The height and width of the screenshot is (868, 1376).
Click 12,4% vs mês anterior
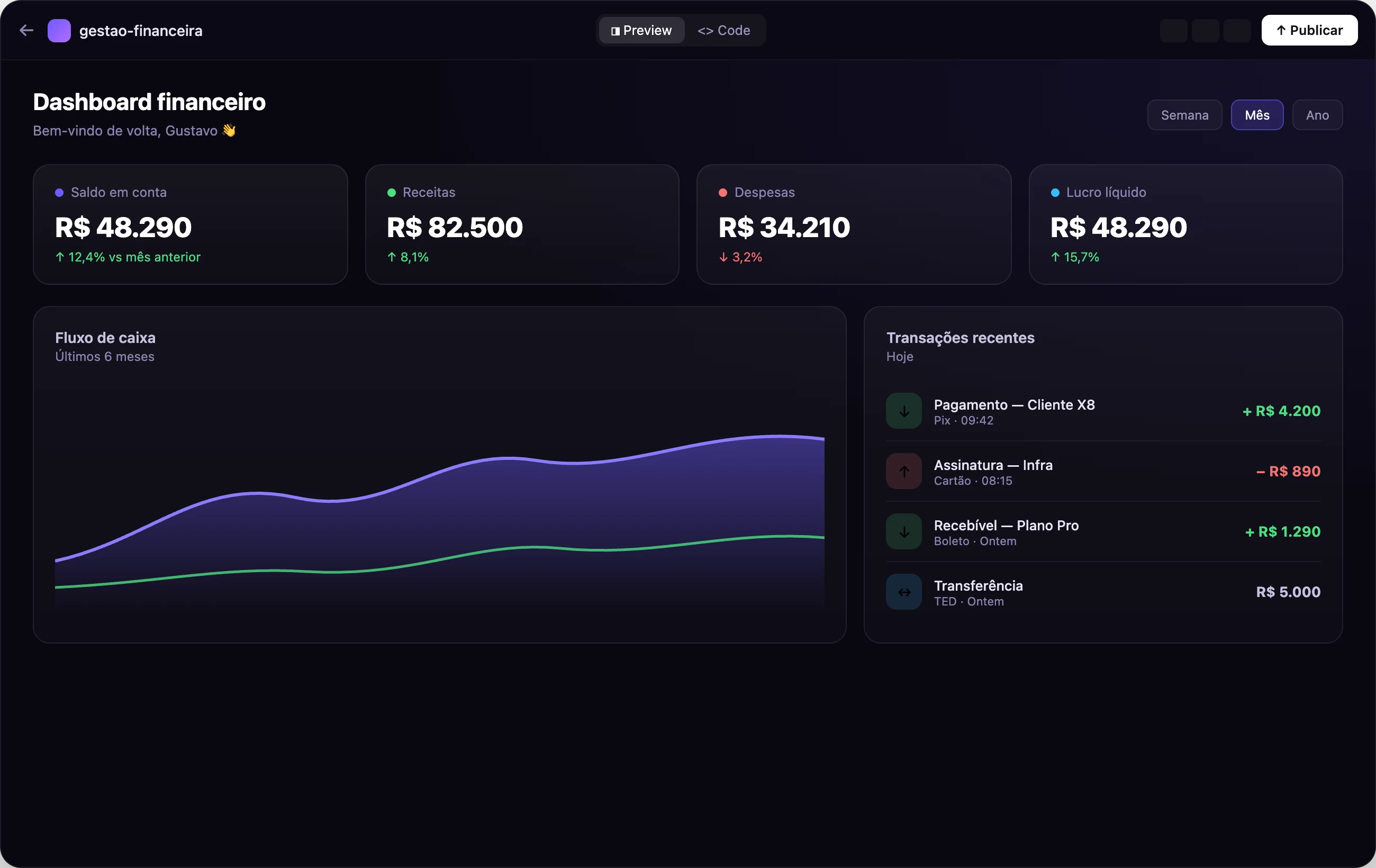[128, 257]
